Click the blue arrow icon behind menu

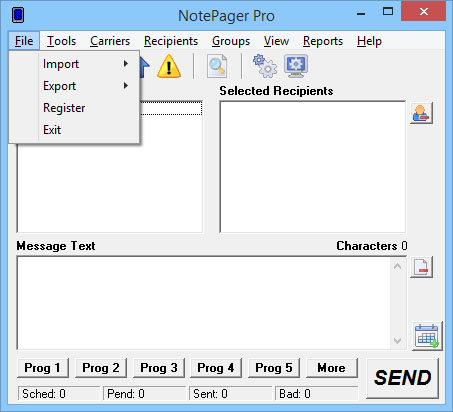pyautogui.click(x=144, y=67)
